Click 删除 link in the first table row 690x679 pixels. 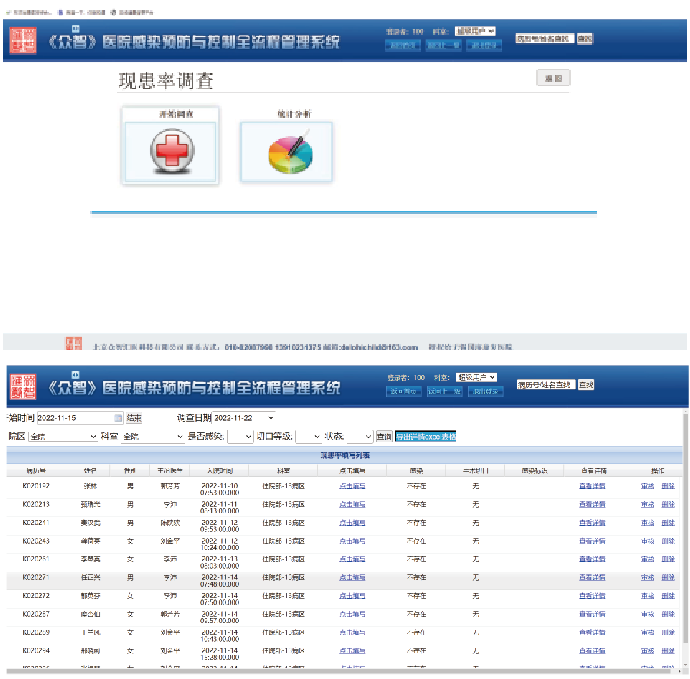click(x=668, y=487)
